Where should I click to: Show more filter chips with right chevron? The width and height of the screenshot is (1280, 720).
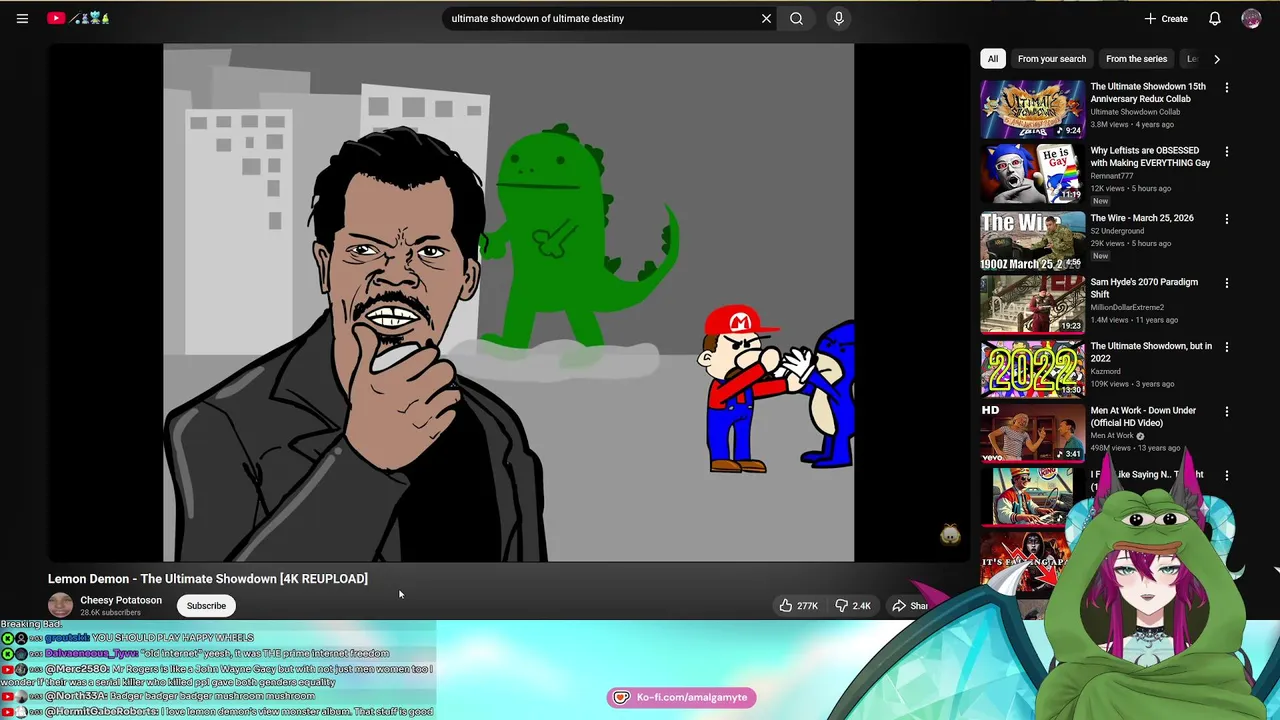pyautogui.click(x=1217, y=59)
